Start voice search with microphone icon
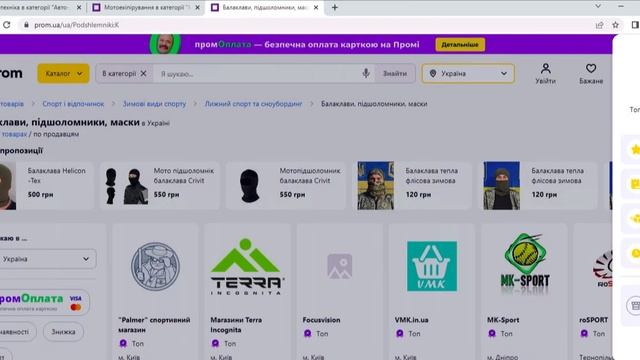The image size is (640, 360). coord(366,73)
